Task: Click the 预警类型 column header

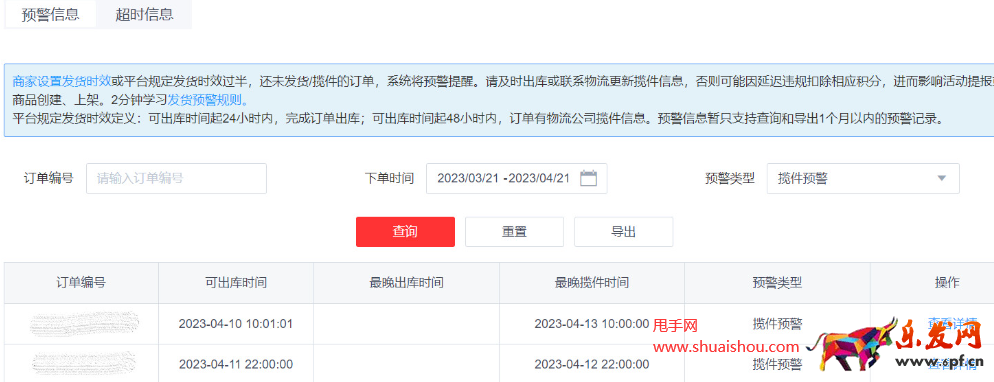Action: click(x=777, y=283)
